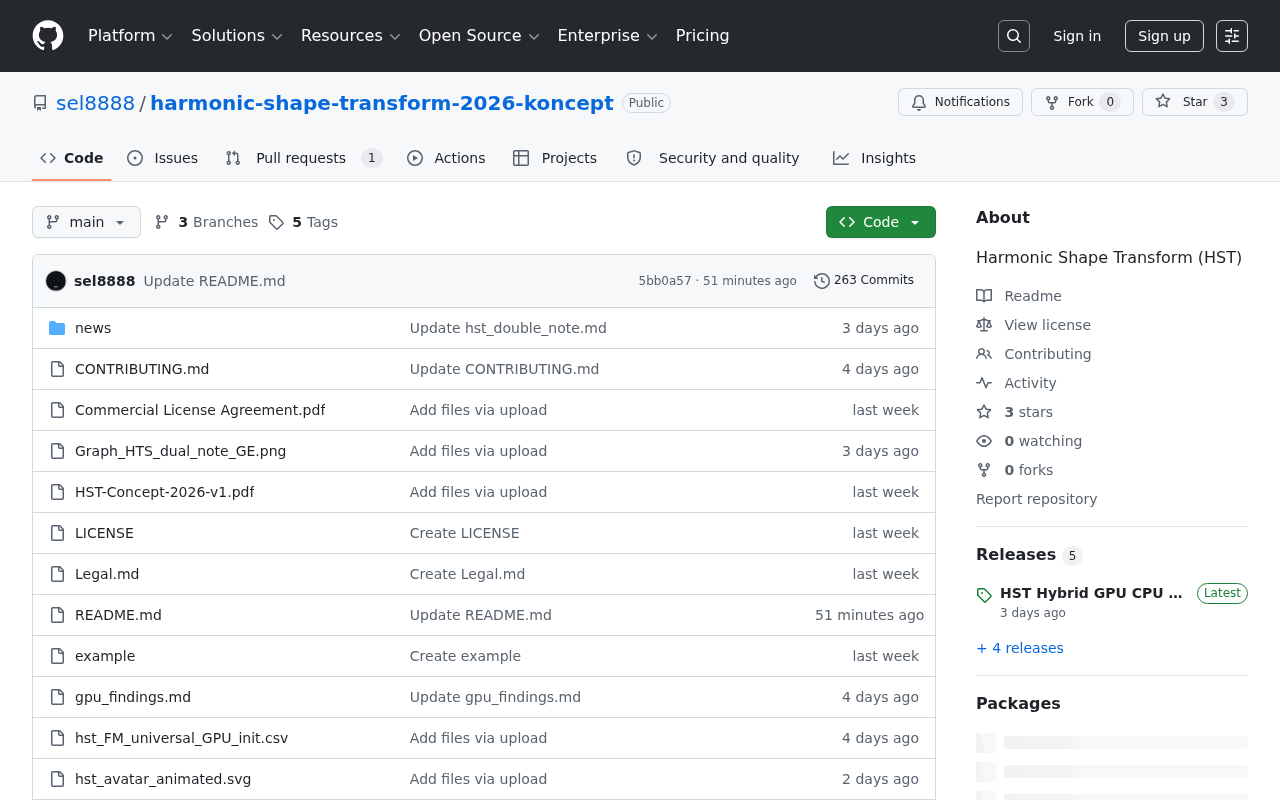Open the harmonic-shape-transform-2026-koncept repository link
The image size is (1280, 800).
pyautogui.click(x=382, y=103)
